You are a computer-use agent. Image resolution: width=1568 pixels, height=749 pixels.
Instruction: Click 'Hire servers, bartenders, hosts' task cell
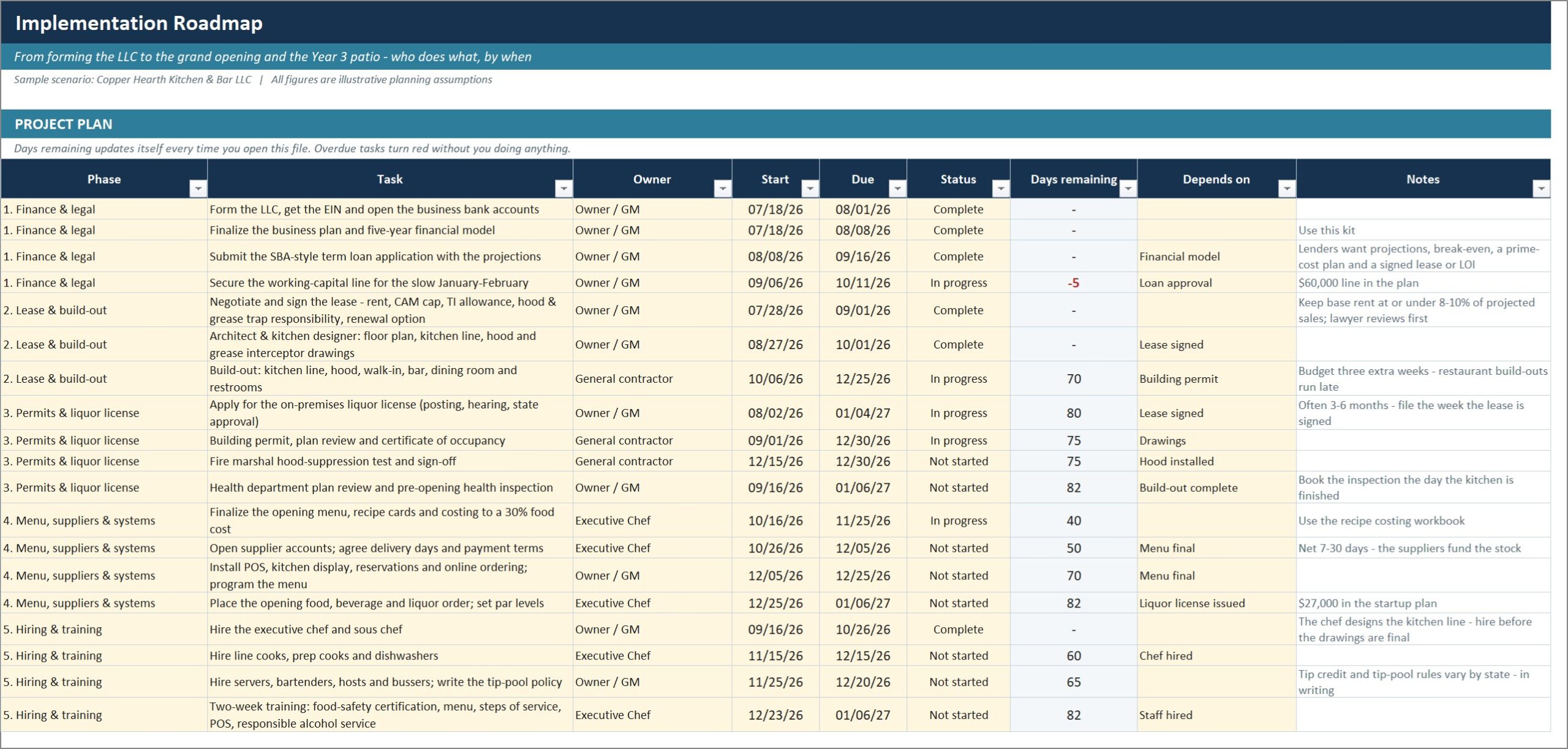390,682
